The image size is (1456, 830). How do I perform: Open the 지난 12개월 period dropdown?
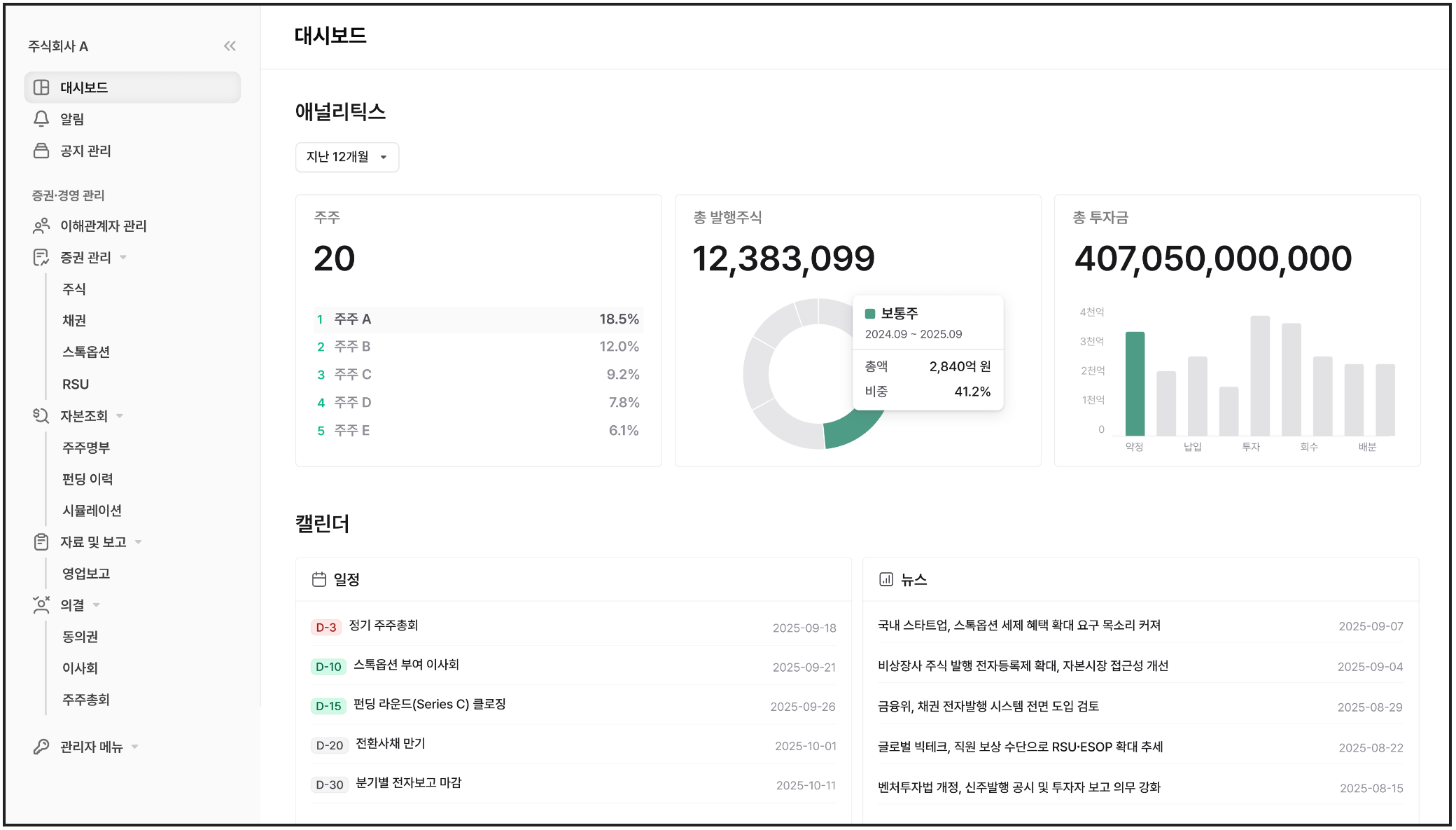coord(347,157)
